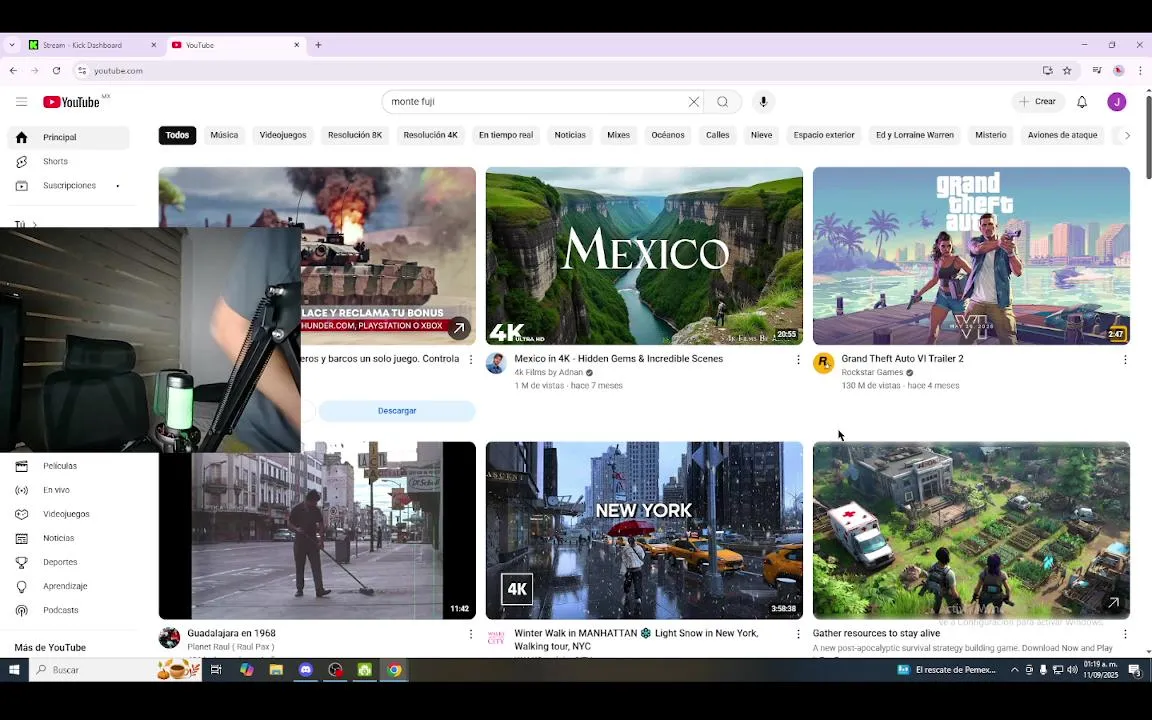Open the notifications bell
The image size is (1152, 720).
[1081, 101]
